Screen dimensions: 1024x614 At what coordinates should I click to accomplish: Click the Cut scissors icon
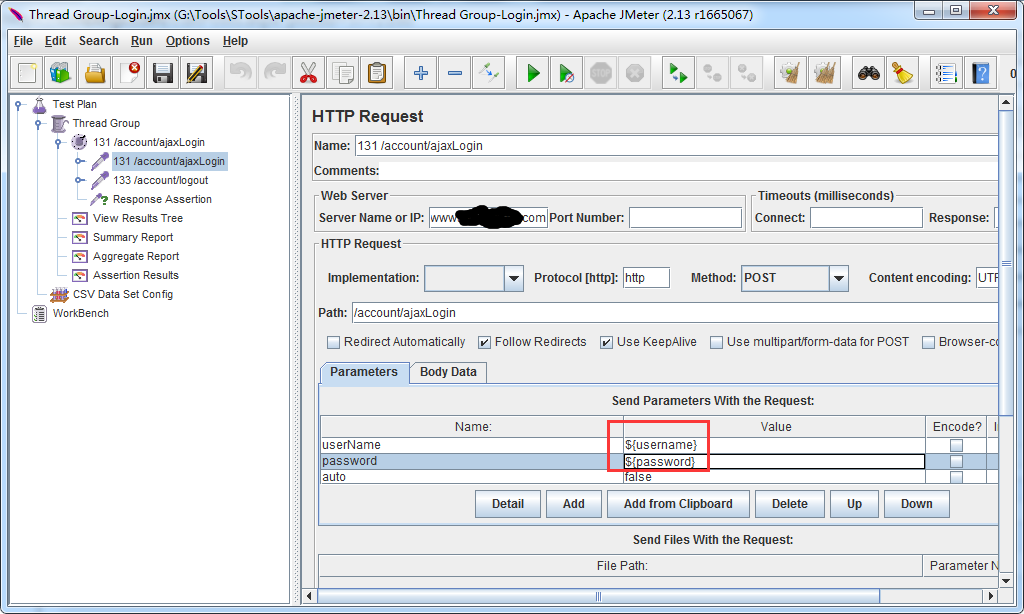(x=308, y=73)
